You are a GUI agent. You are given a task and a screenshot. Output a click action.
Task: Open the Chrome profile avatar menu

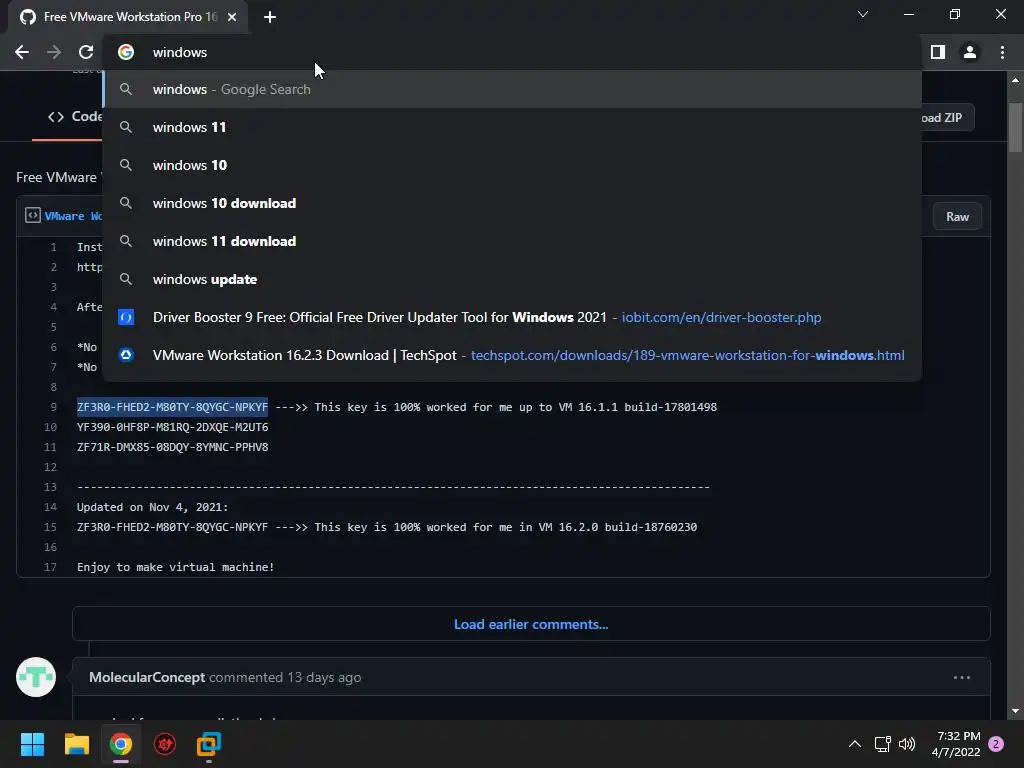[x=970, y=52]
